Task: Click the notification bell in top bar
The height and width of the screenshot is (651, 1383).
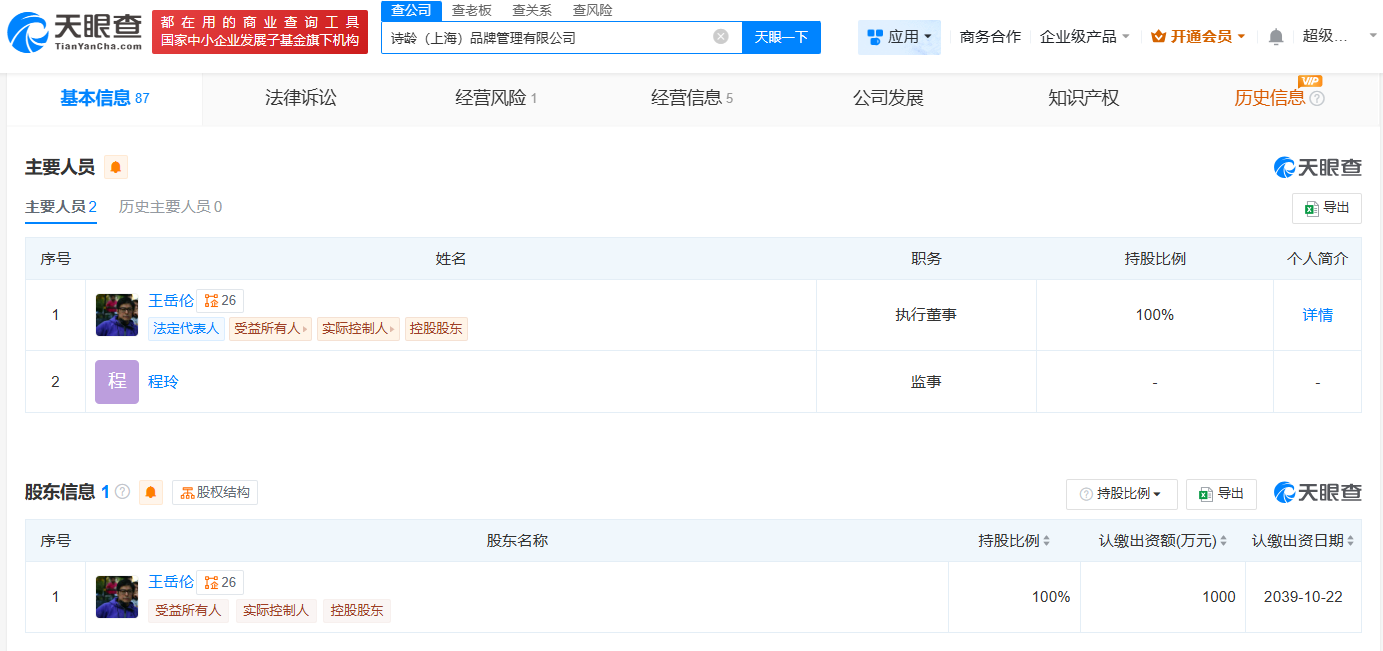Action: click(x=1275, y=37)
